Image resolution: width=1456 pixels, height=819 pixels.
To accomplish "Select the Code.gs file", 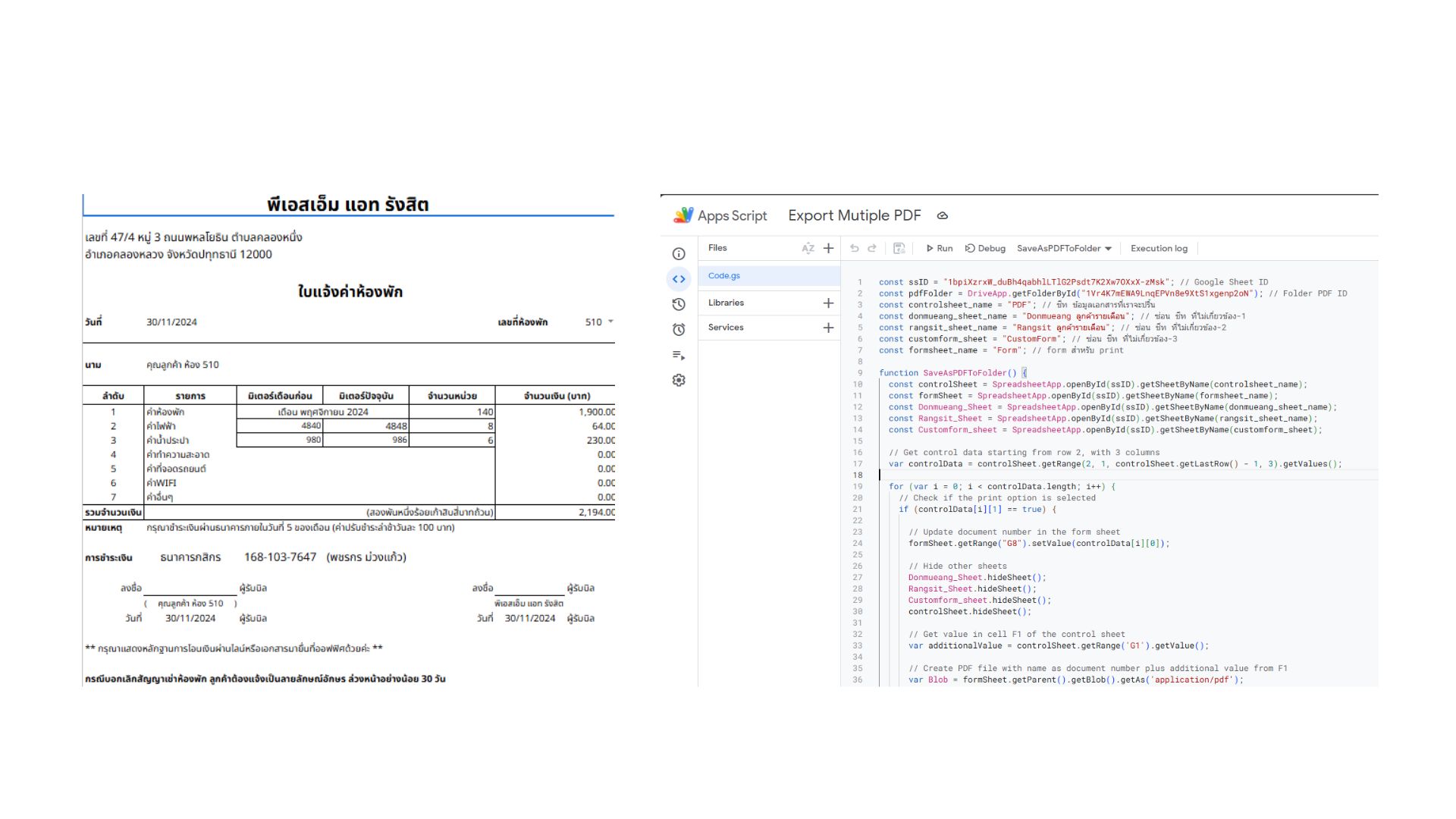I will pyautogui.click(x=724, y=276).
